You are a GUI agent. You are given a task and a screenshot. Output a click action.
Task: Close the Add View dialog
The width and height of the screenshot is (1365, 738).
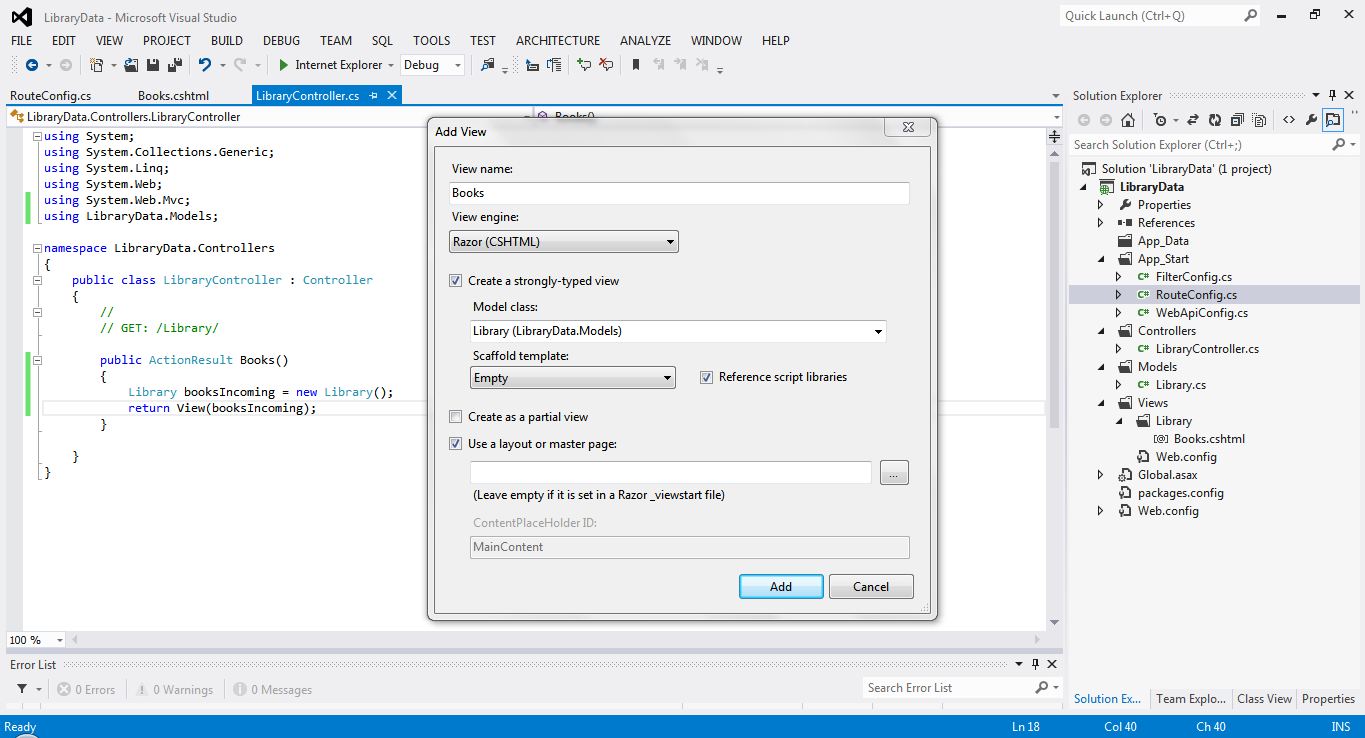coord(907,127)
